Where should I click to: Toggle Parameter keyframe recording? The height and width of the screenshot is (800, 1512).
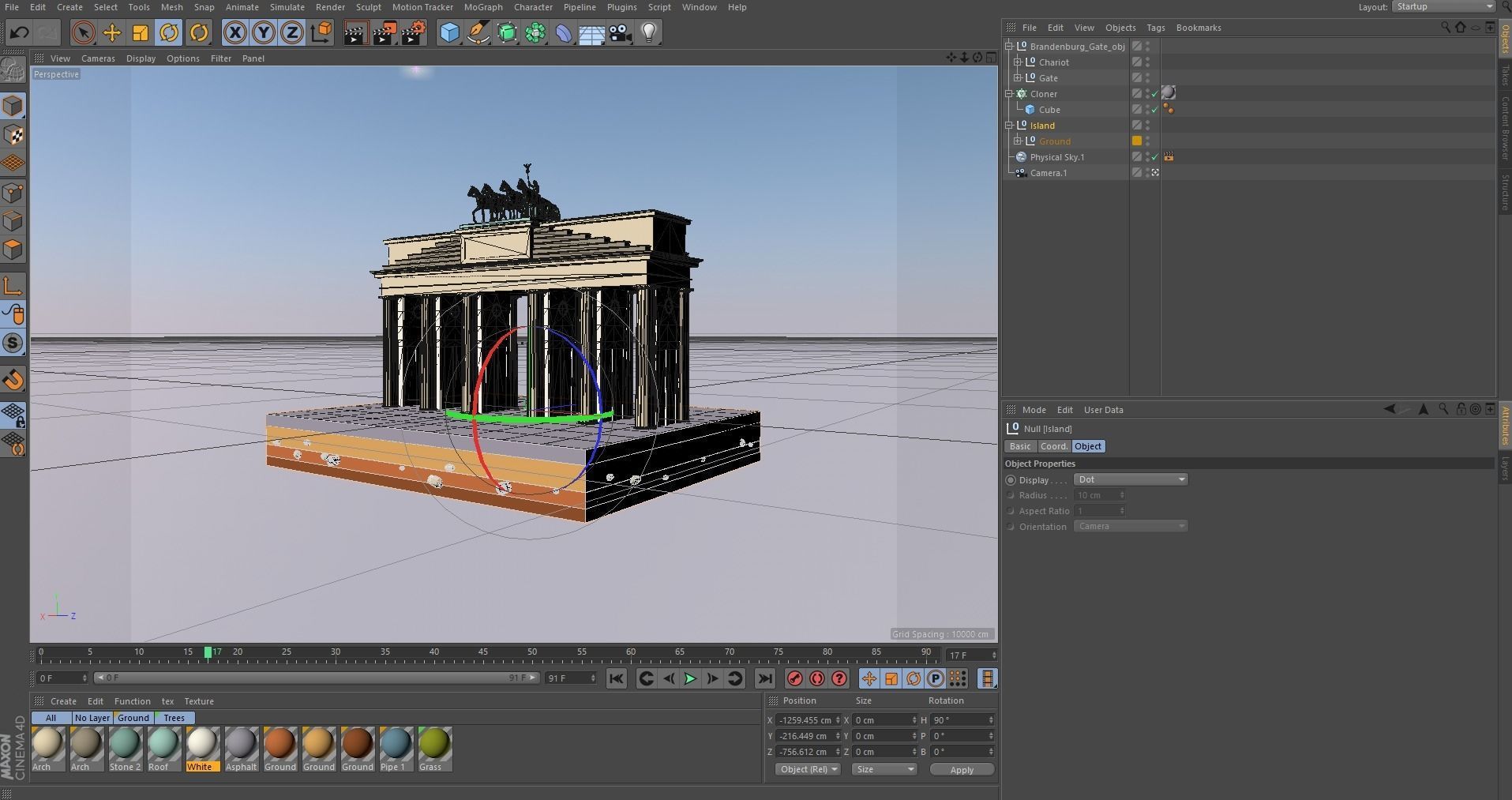pyautogui.click(x=935, y=678)
